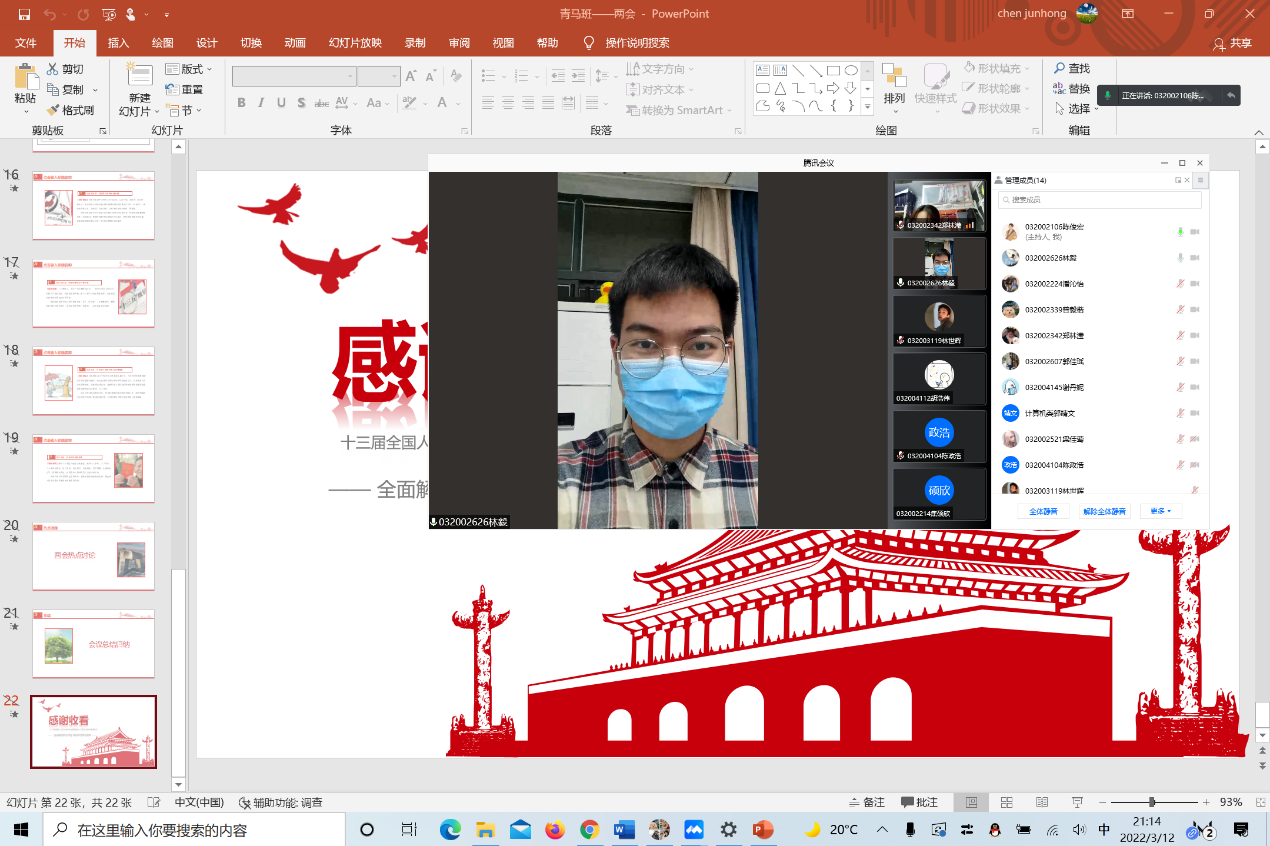Click the Cut (剪切) scissors icon
This screenshot has width=1270, height=846.
[53, 69]
